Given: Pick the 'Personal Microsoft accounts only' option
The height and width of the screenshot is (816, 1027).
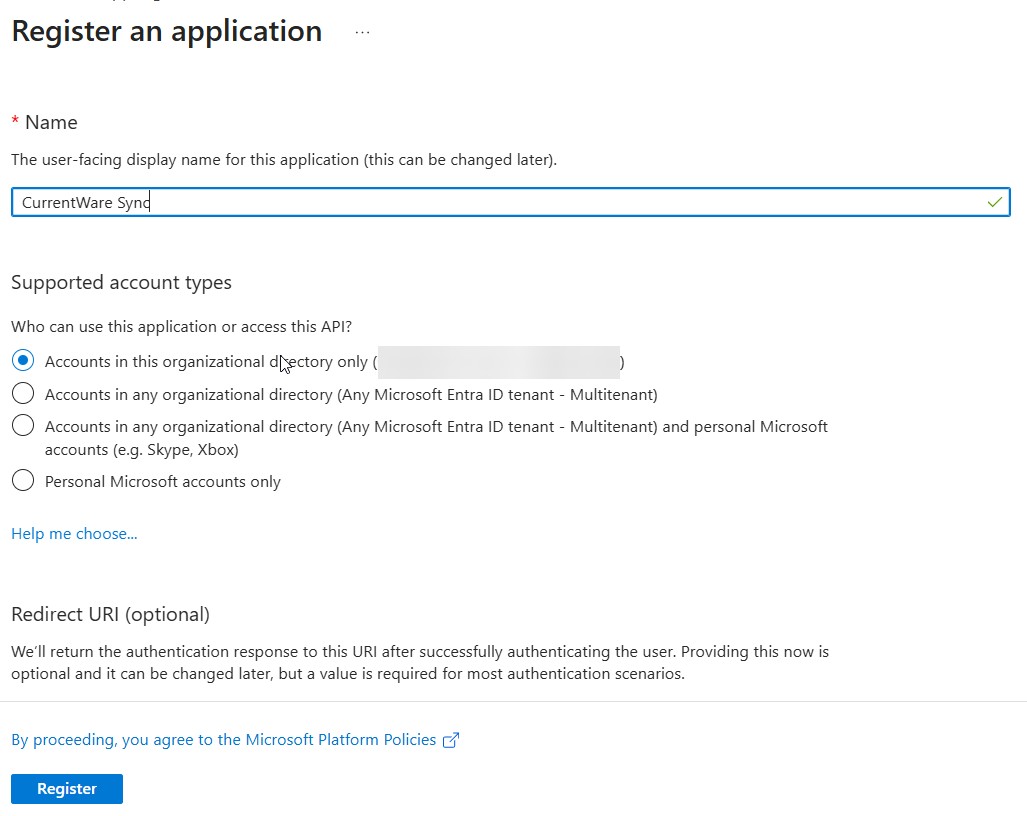Looking at the screenshot, I should (x=23, y=481).
